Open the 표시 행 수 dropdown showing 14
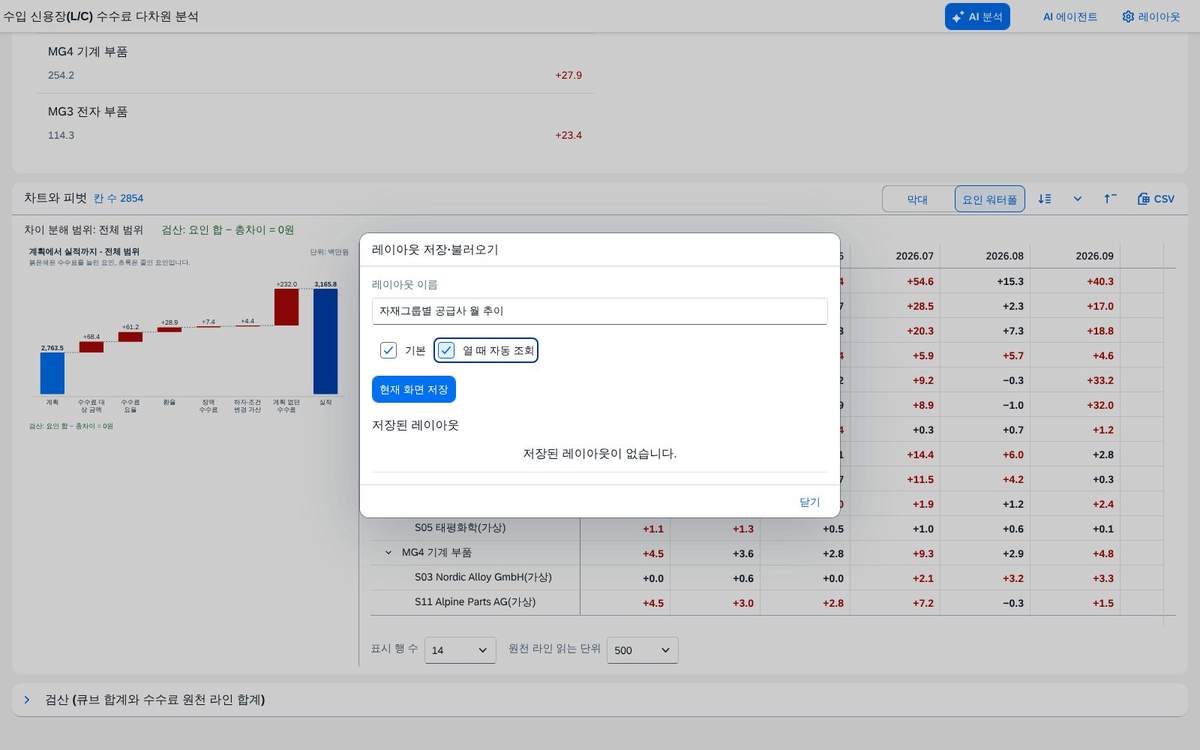This screenshot has height=750, width=1200. tap(460, 650)
